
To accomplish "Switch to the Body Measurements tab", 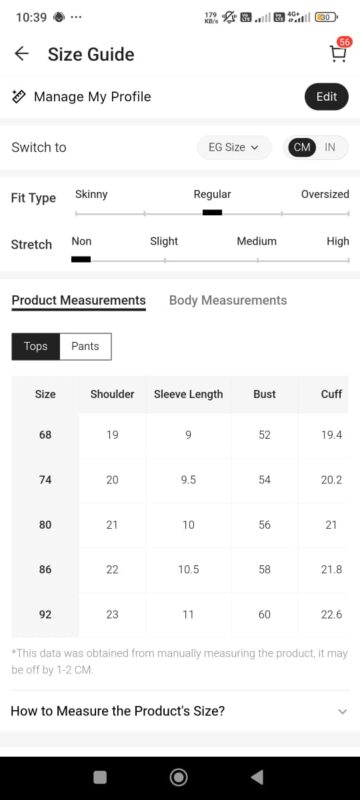I will click(228, 301).
